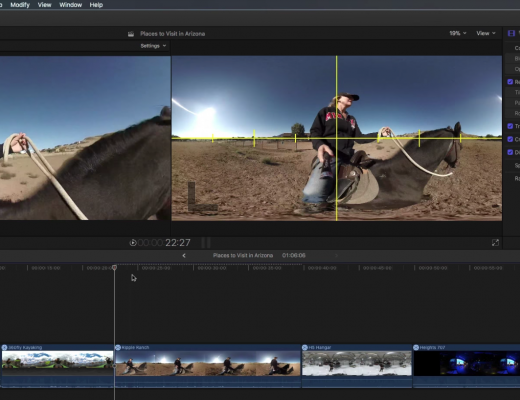Click the 360 badge icon on the HS Hangar clip

click(305, 347)
